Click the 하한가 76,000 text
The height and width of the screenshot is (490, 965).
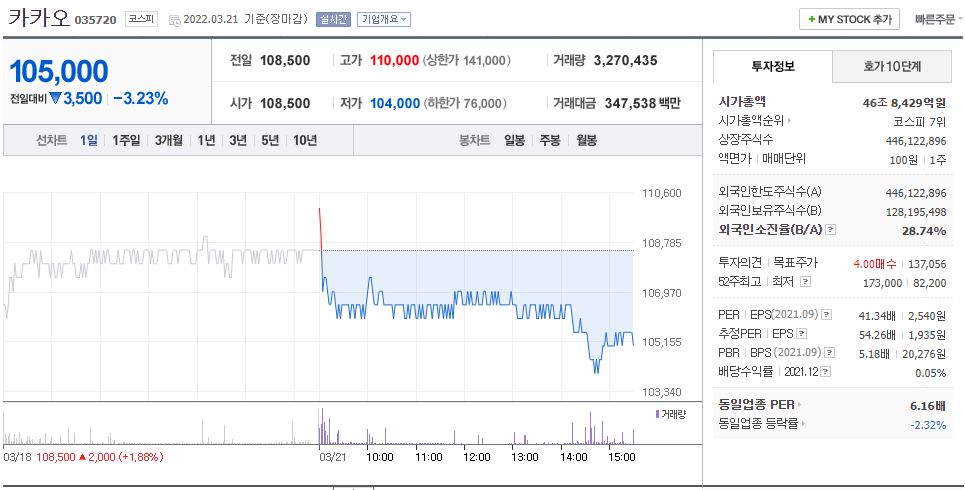[465, 103]
